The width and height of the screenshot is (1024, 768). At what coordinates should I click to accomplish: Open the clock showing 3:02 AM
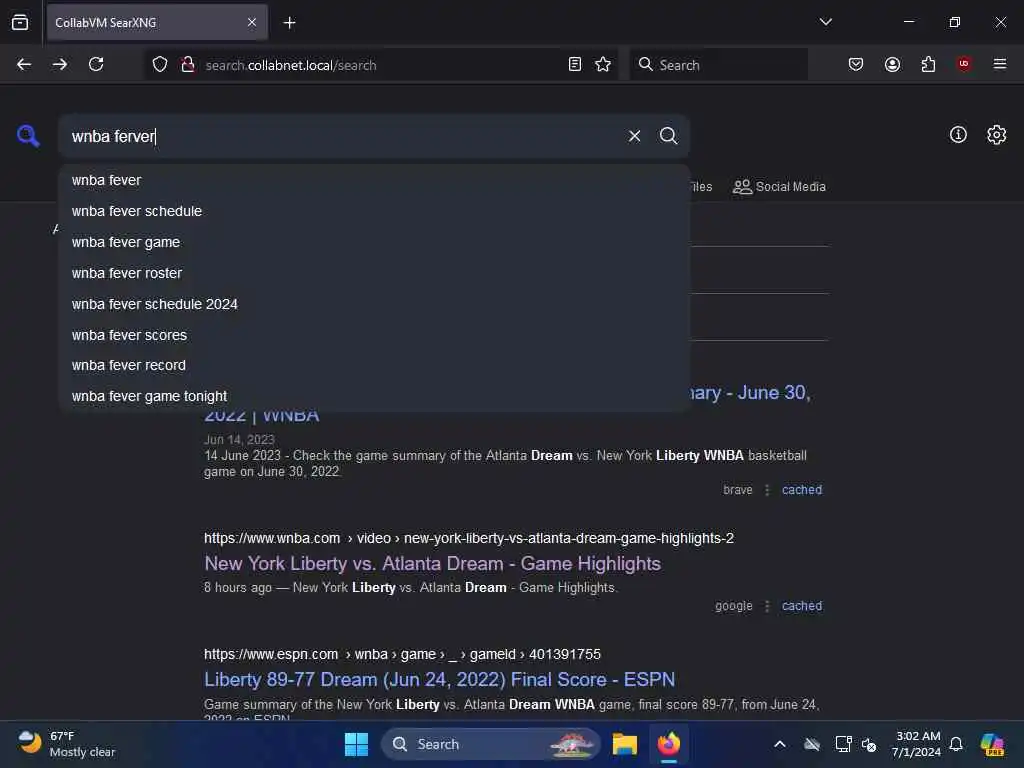click(916, 744)
